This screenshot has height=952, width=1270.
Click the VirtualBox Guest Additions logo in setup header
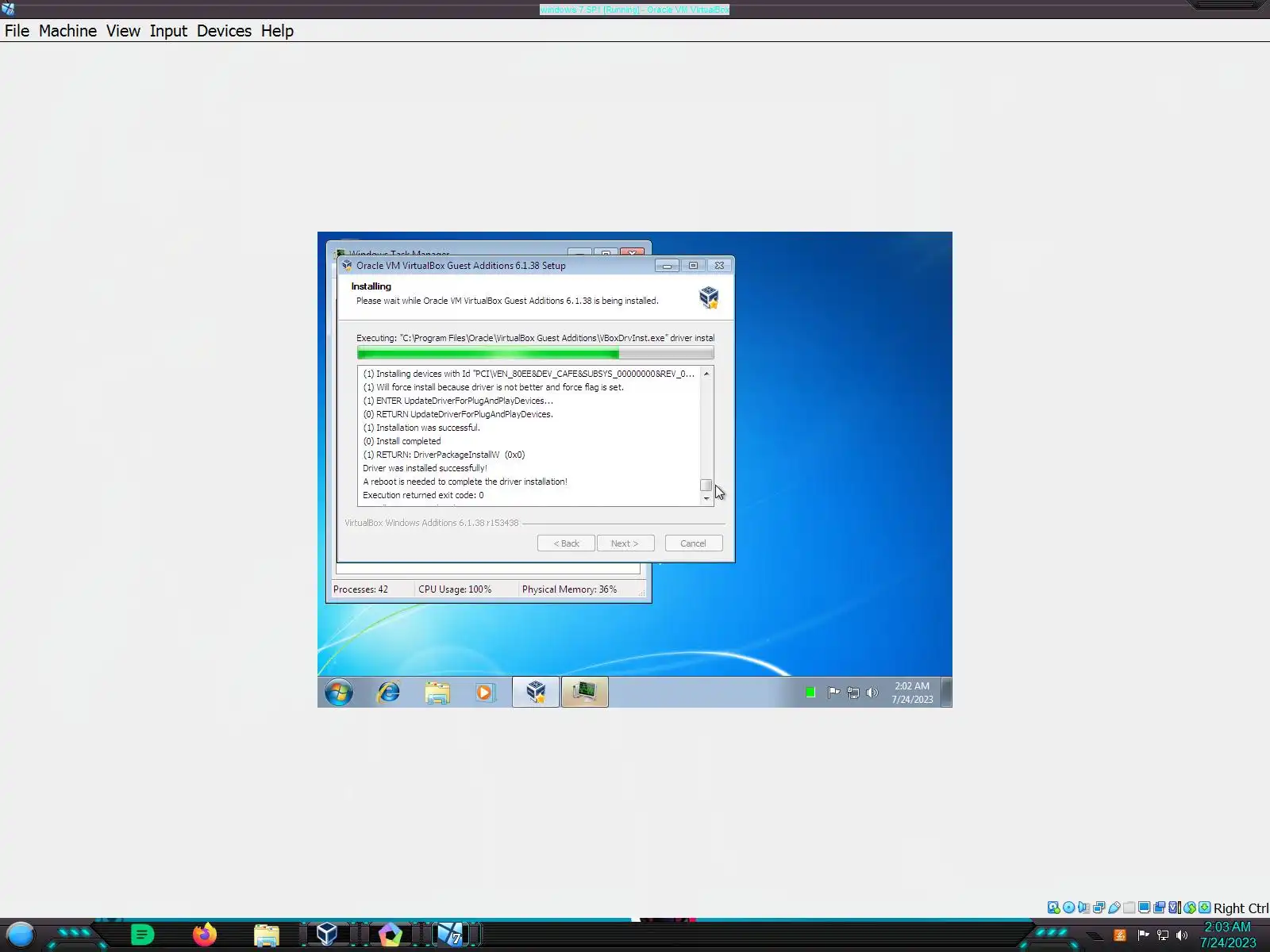[709, 297]
